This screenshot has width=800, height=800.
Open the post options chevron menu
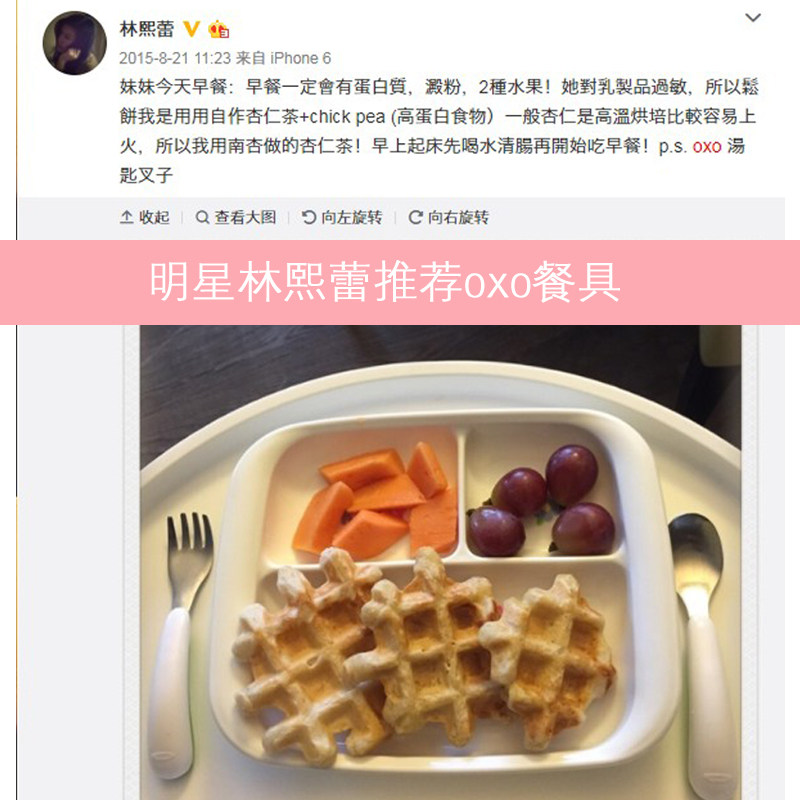pyautogui.click(x=753, y=18)
